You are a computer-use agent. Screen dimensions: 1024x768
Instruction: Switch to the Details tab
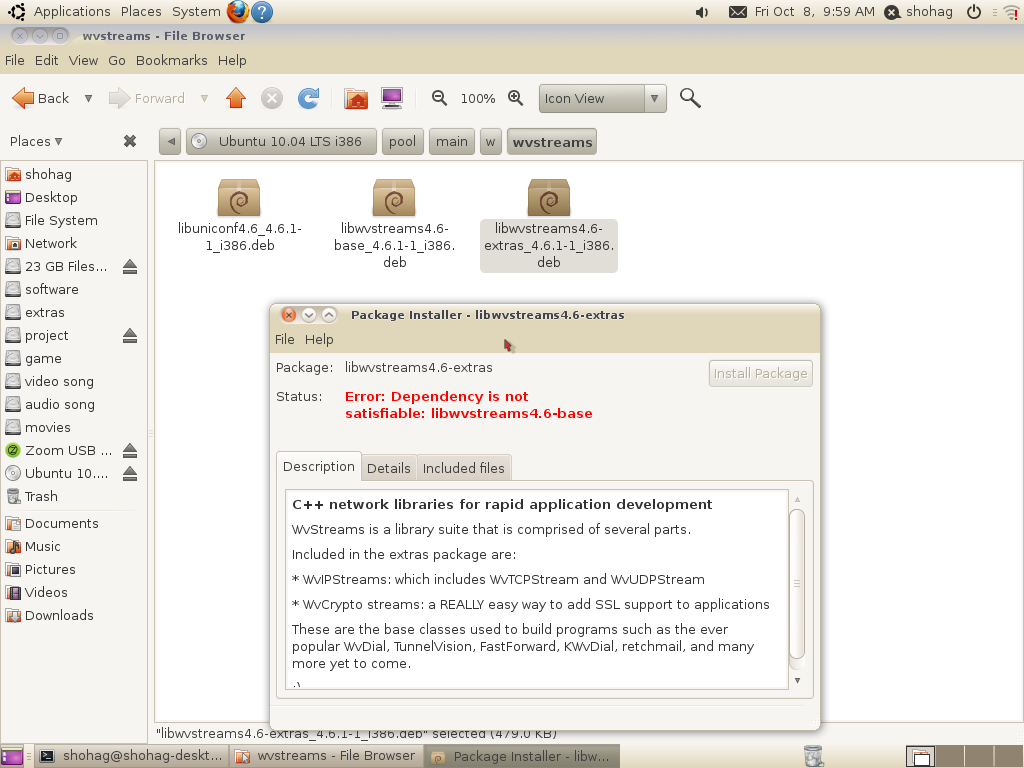(x=389, y=468)
